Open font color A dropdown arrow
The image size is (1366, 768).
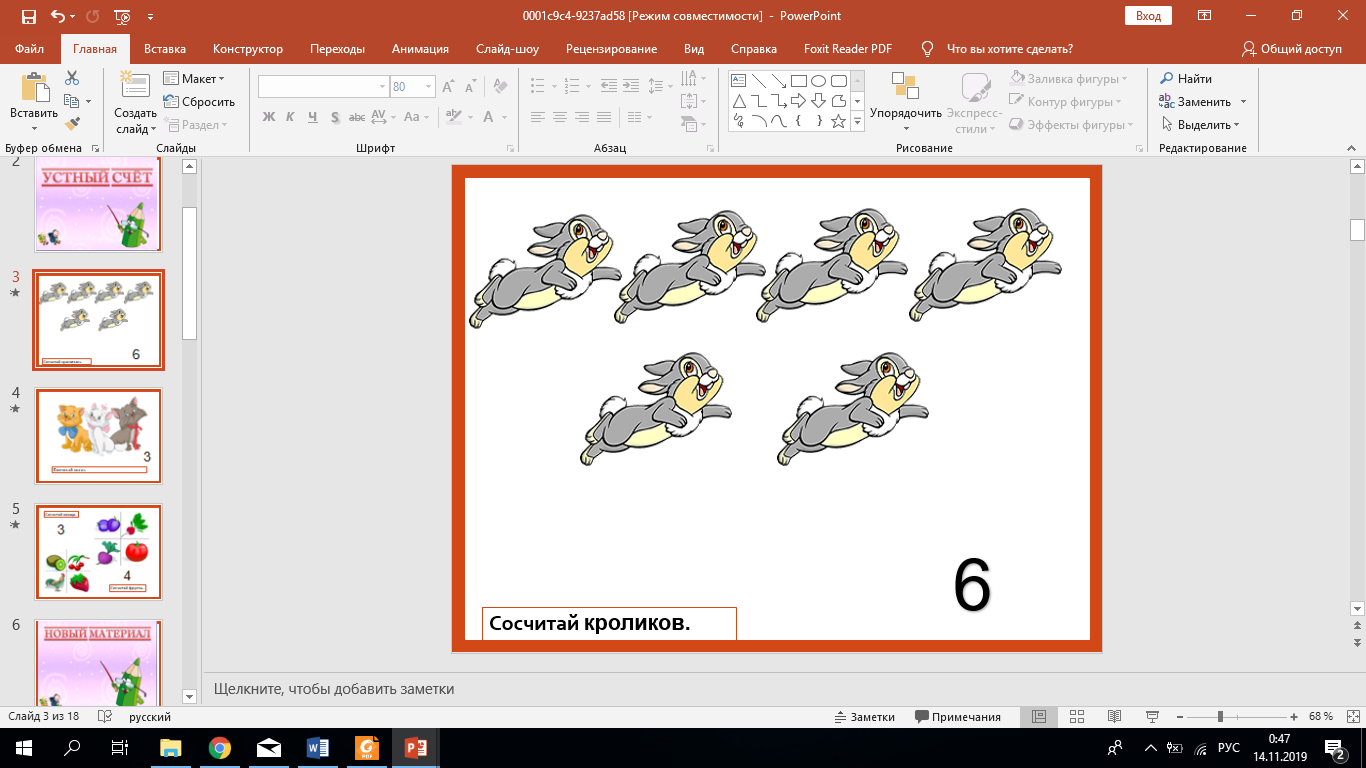click(x=505, y=117)
